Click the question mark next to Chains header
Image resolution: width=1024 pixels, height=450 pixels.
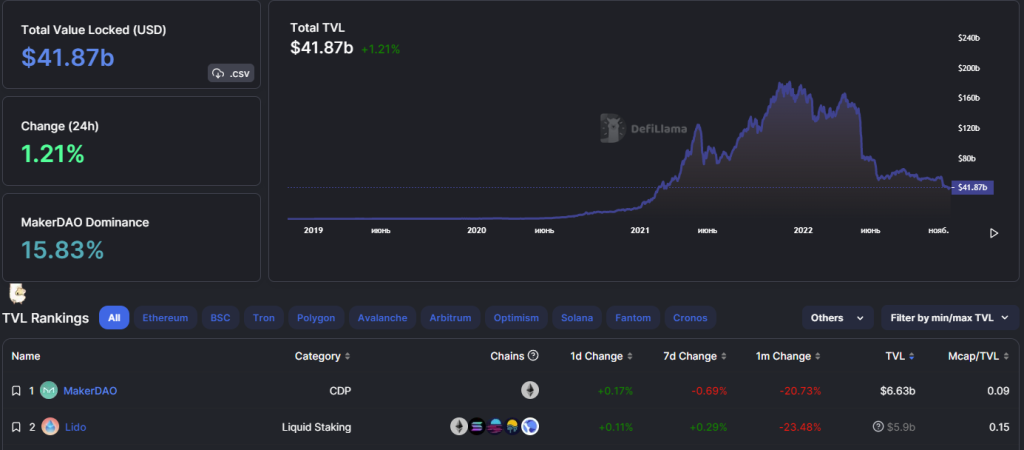click(533, 355)
